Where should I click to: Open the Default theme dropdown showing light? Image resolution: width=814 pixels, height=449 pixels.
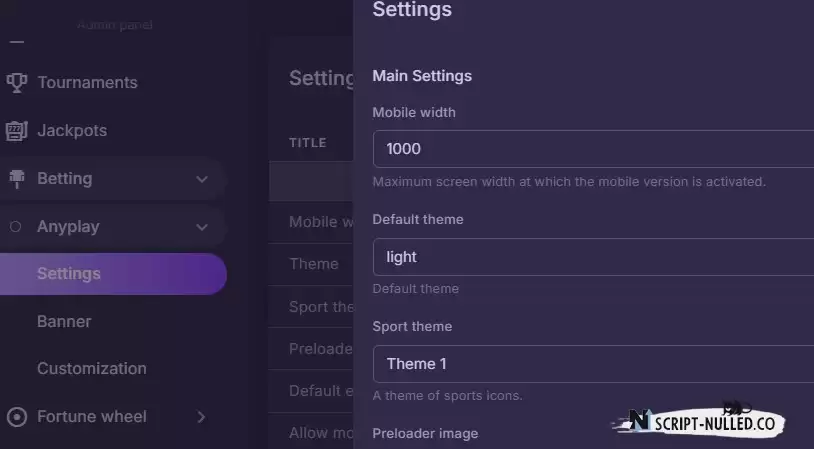point(593,257)
